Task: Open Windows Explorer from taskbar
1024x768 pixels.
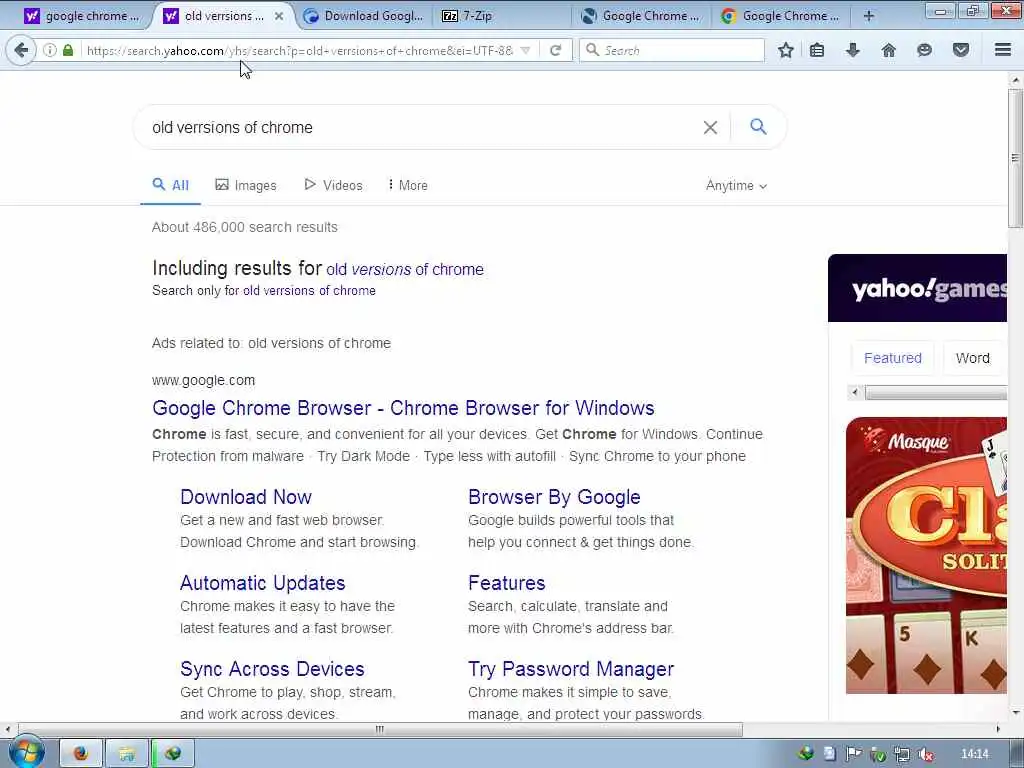Action: 126,754
